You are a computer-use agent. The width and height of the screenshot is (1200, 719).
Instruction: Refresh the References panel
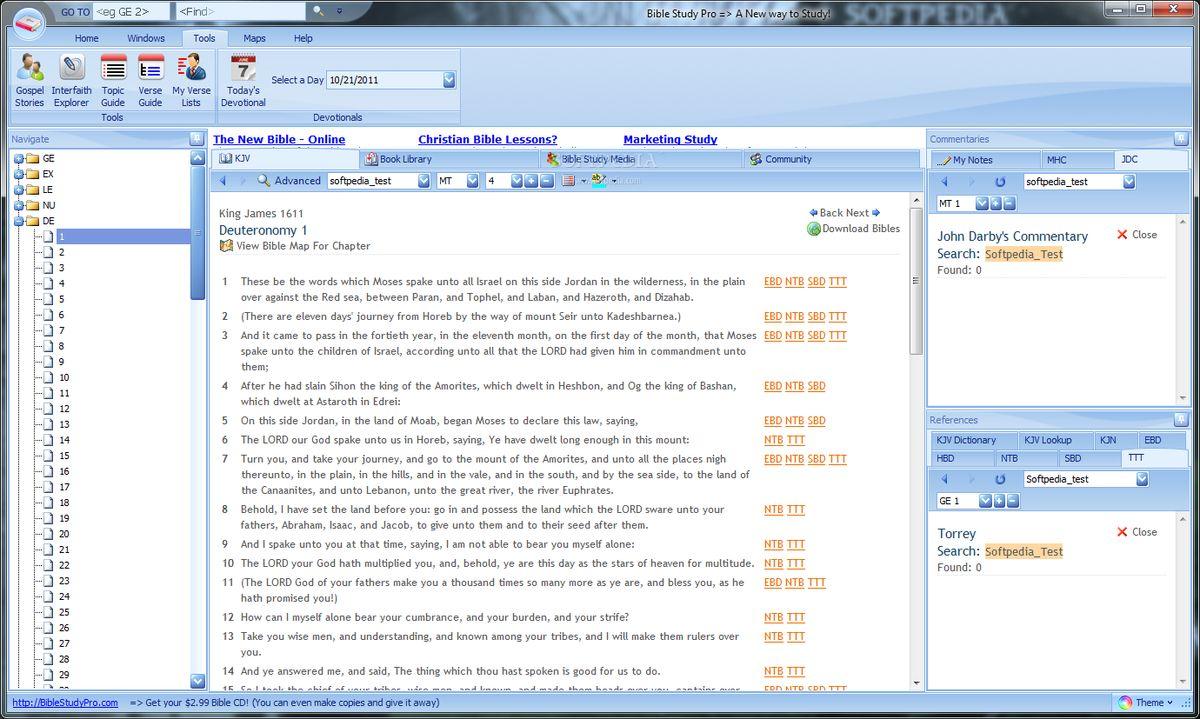[999, 479]
